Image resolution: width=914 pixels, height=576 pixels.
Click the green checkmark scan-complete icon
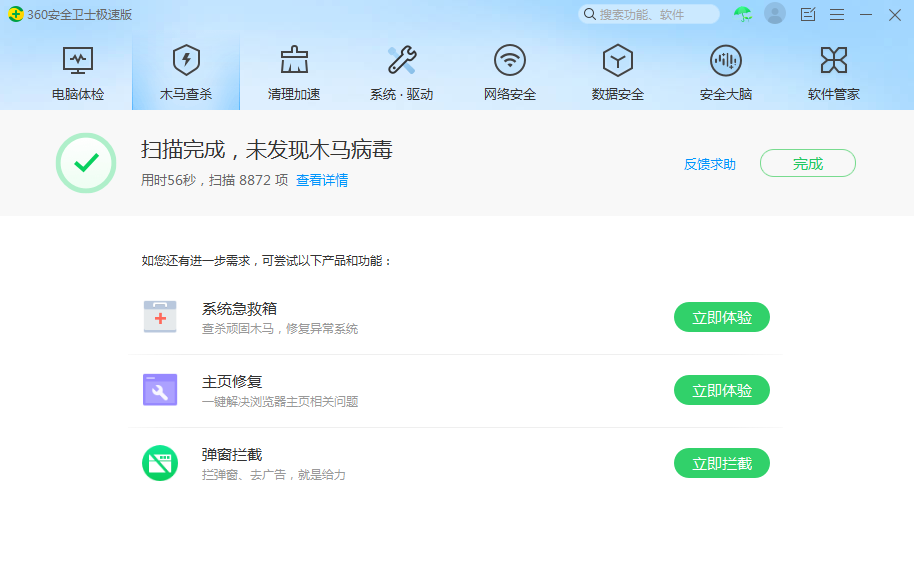86,163
